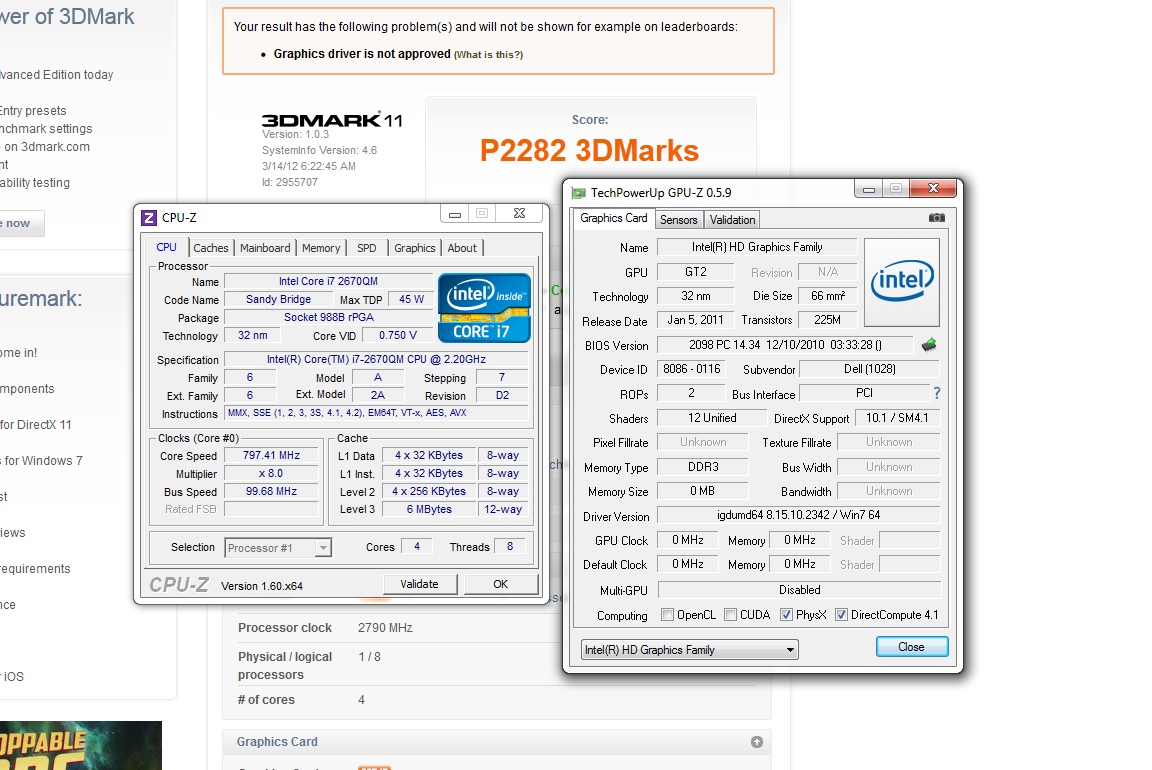Click the 3DMark 11 logo
This screenshot has height=770, width=1152.
pyautogui.click(x=332, y=120)
